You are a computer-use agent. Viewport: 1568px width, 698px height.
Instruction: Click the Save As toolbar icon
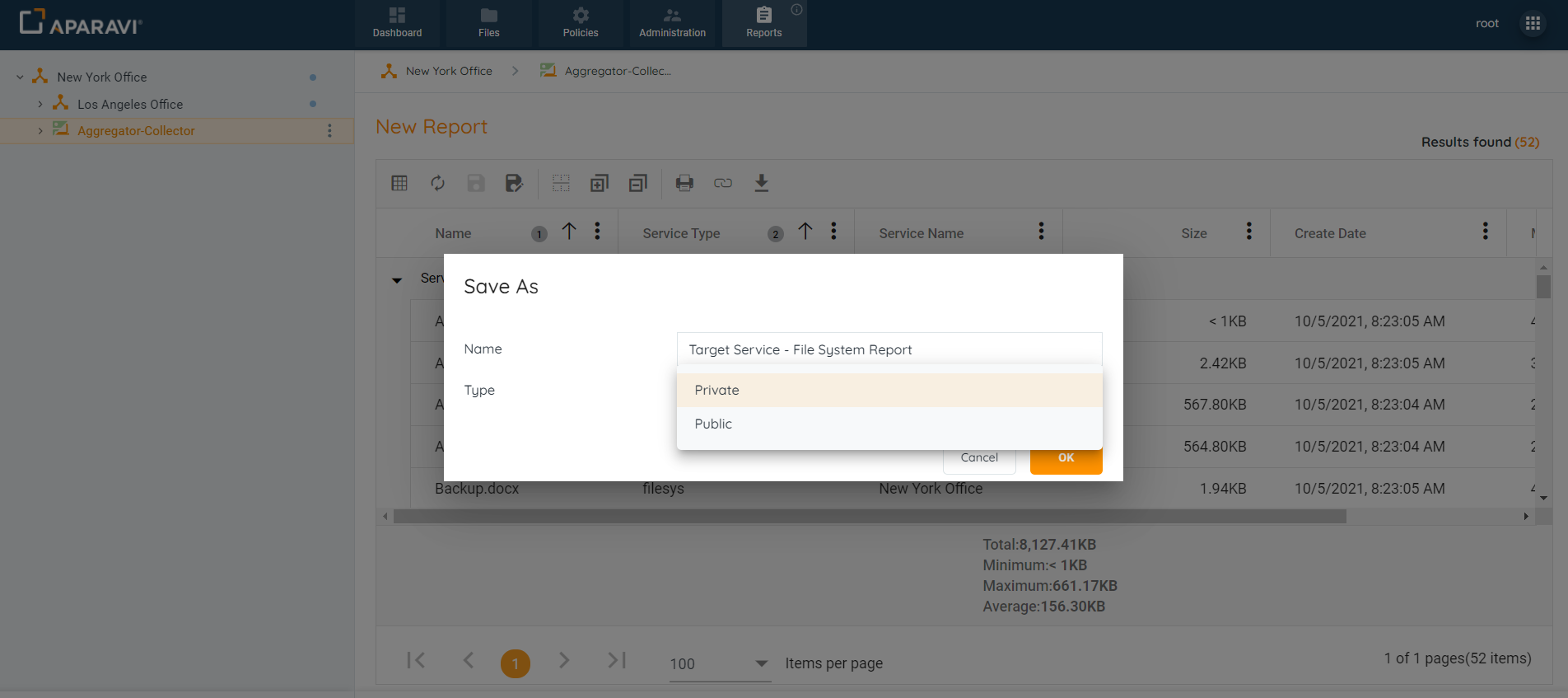tap(514, 183)
